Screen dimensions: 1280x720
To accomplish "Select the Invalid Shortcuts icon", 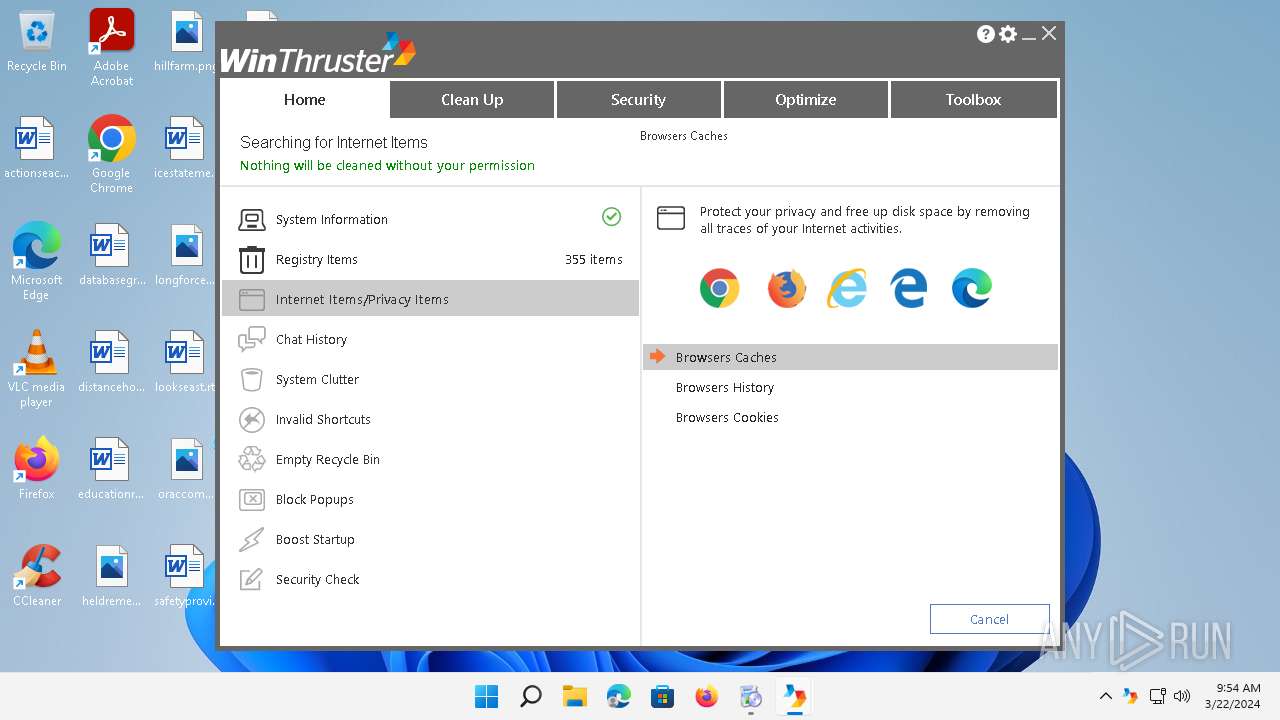I will 252,420.
